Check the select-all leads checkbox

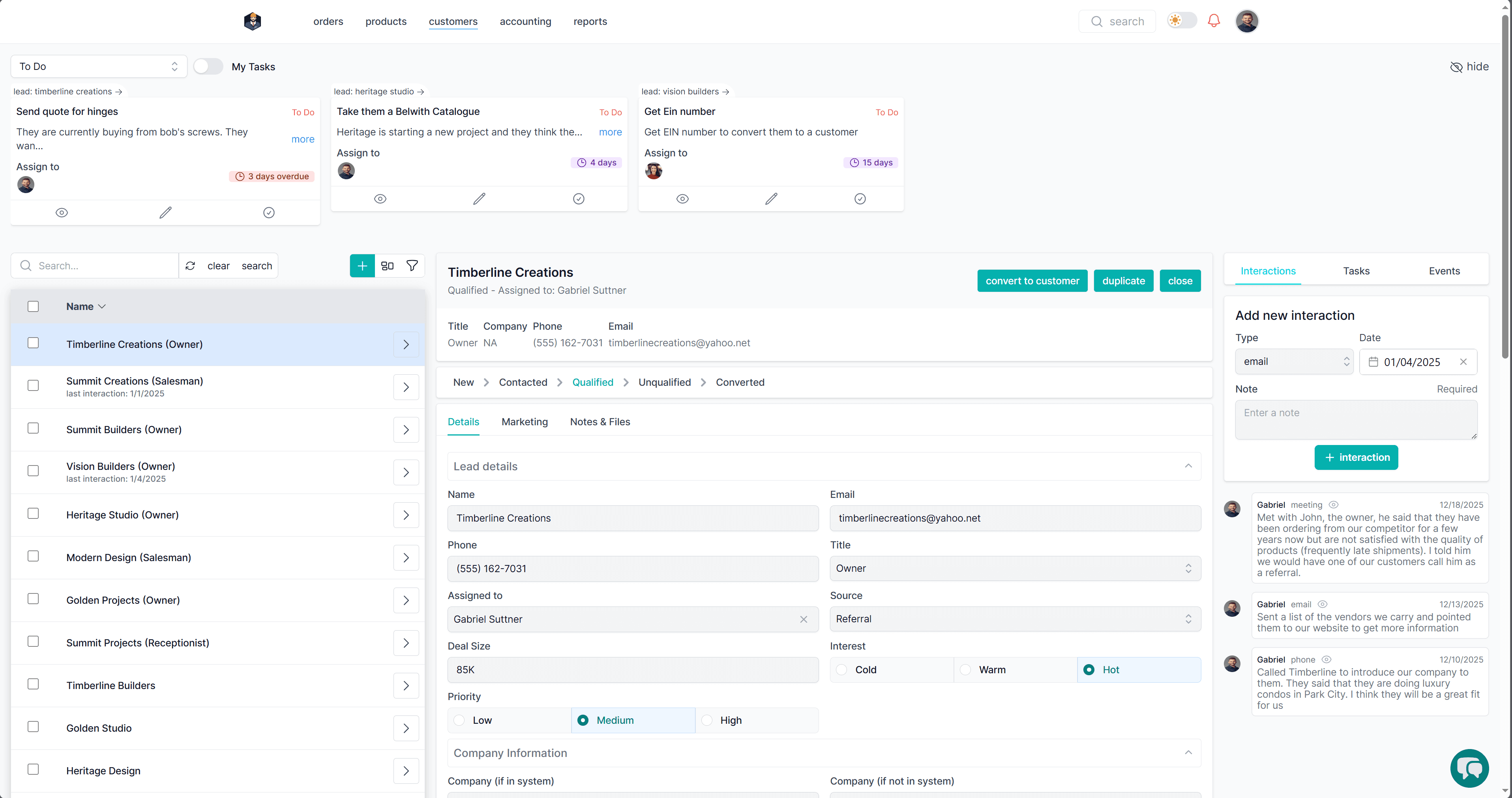click(34, 306)
